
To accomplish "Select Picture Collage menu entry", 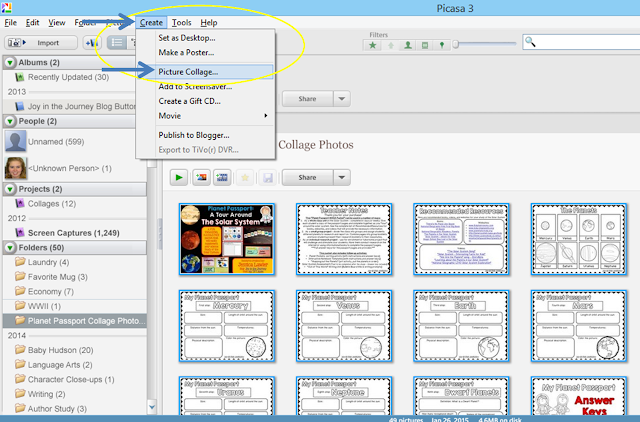I will [x=205, y=72].
